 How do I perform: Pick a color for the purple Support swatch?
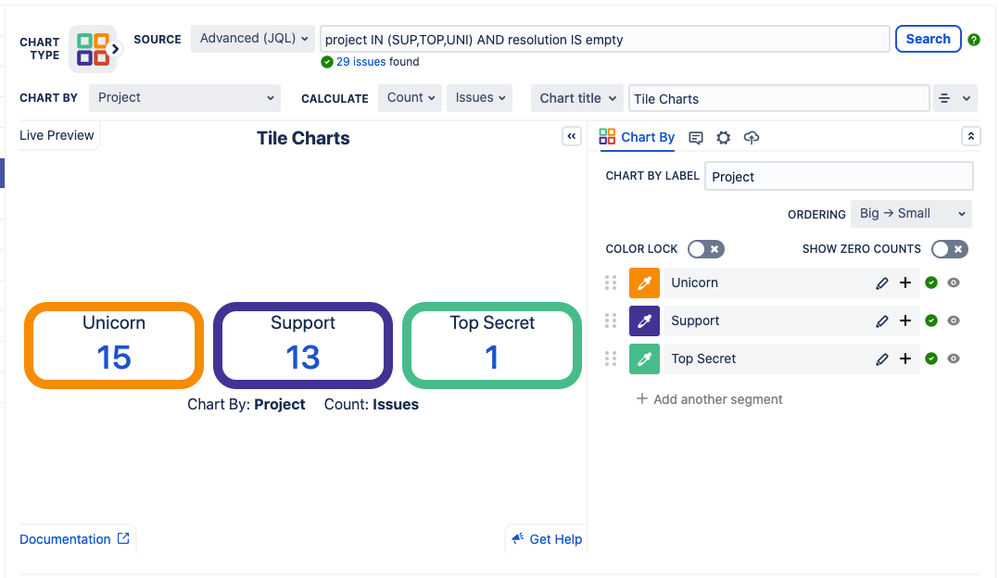(644, 321)
